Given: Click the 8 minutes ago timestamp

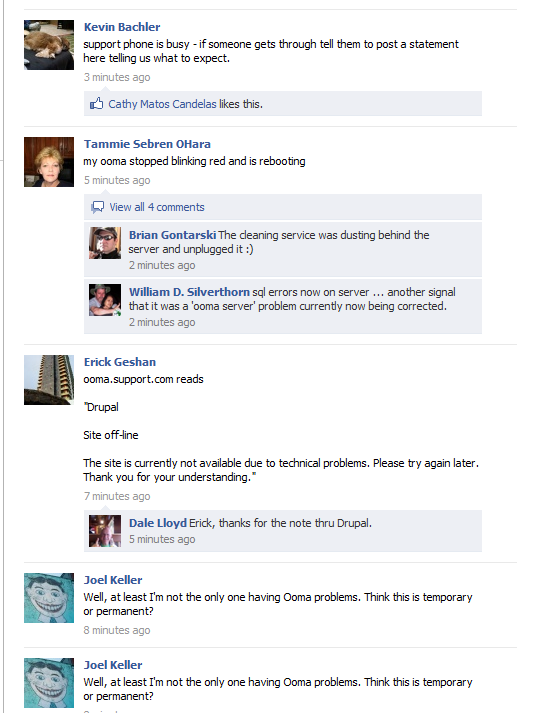Looking at the screenshot, I should tap(117, 630).
